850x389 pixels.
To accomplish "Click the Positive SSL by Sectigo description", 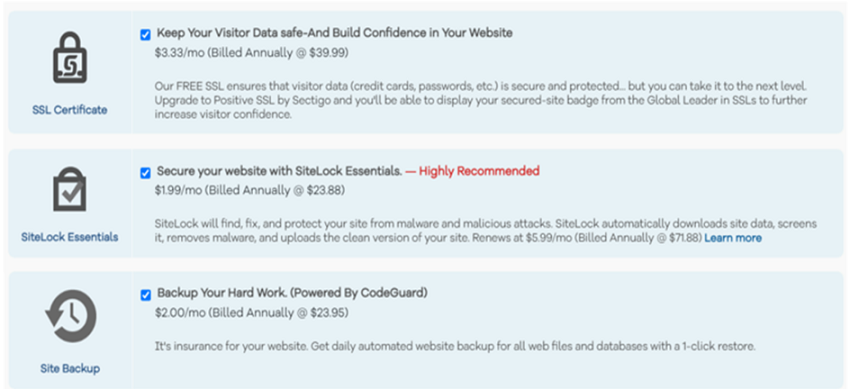I will pos(482,101).
